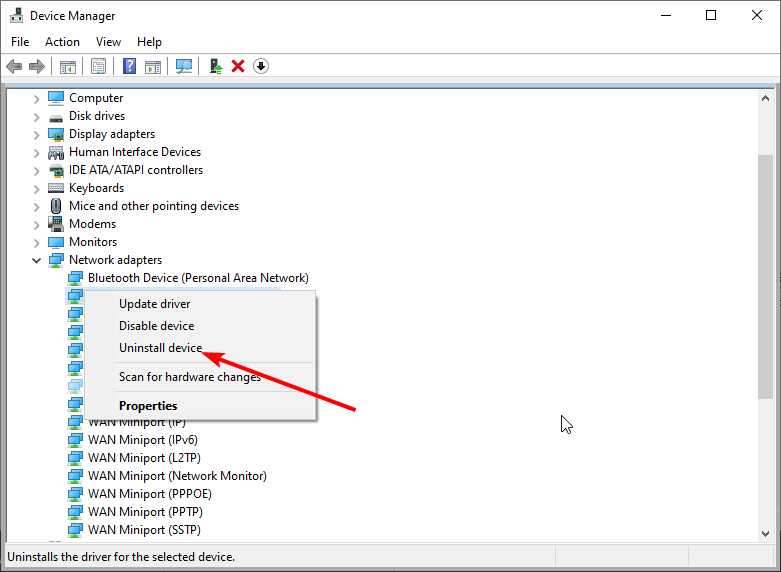Minimize the Device Manager window
781x572 pixels.
[665, 15]
